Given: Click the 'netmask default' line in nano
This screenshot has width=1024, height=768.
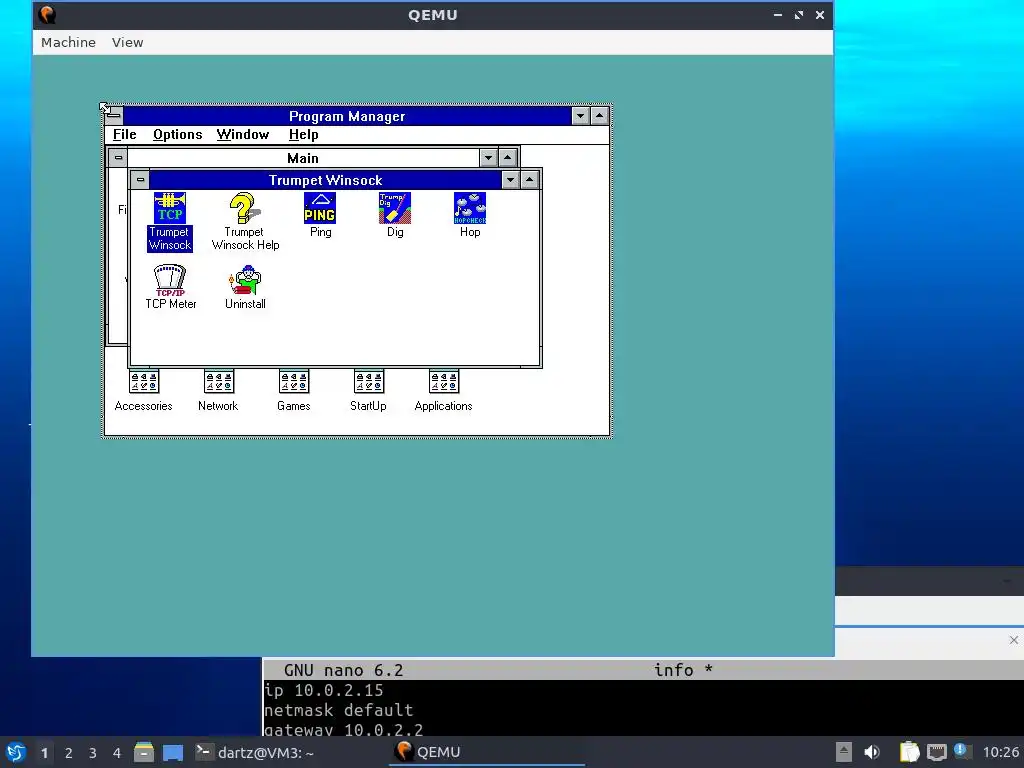Looking at the screenshot, I should coord(338,710).
